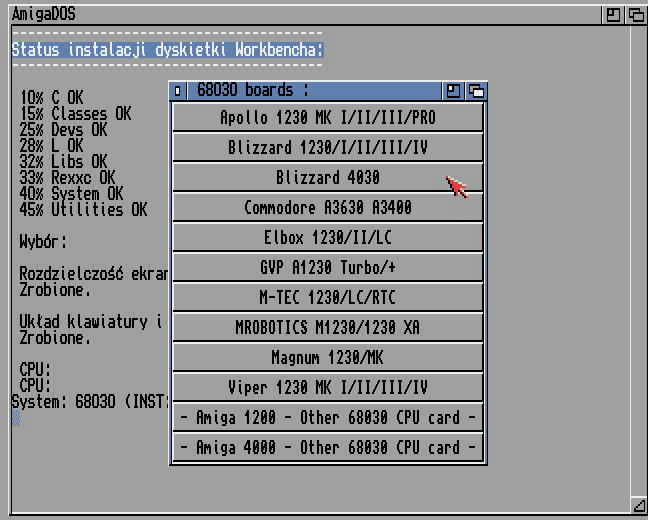Choose Viper 1230 MK I/II/III/IV board

[328, 387]
